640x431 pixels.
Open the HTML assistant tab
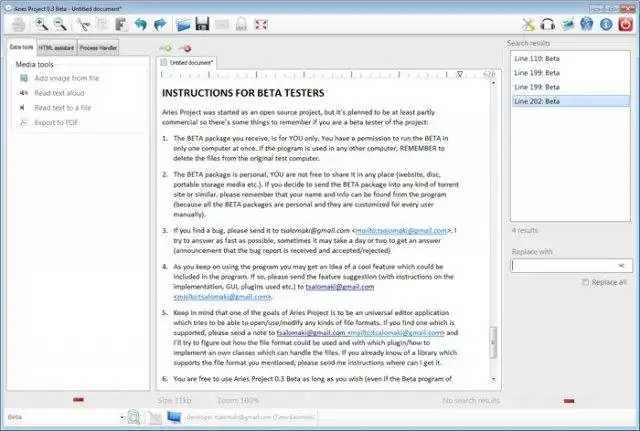tap(56, 48)
